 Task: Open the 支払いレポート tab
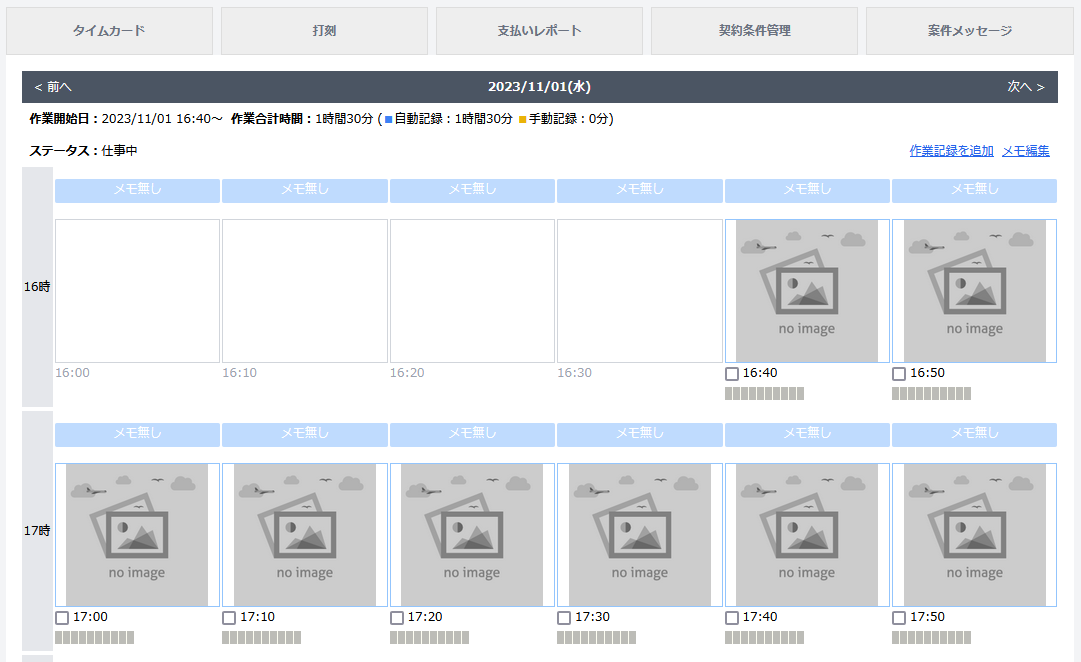[539, 31]
